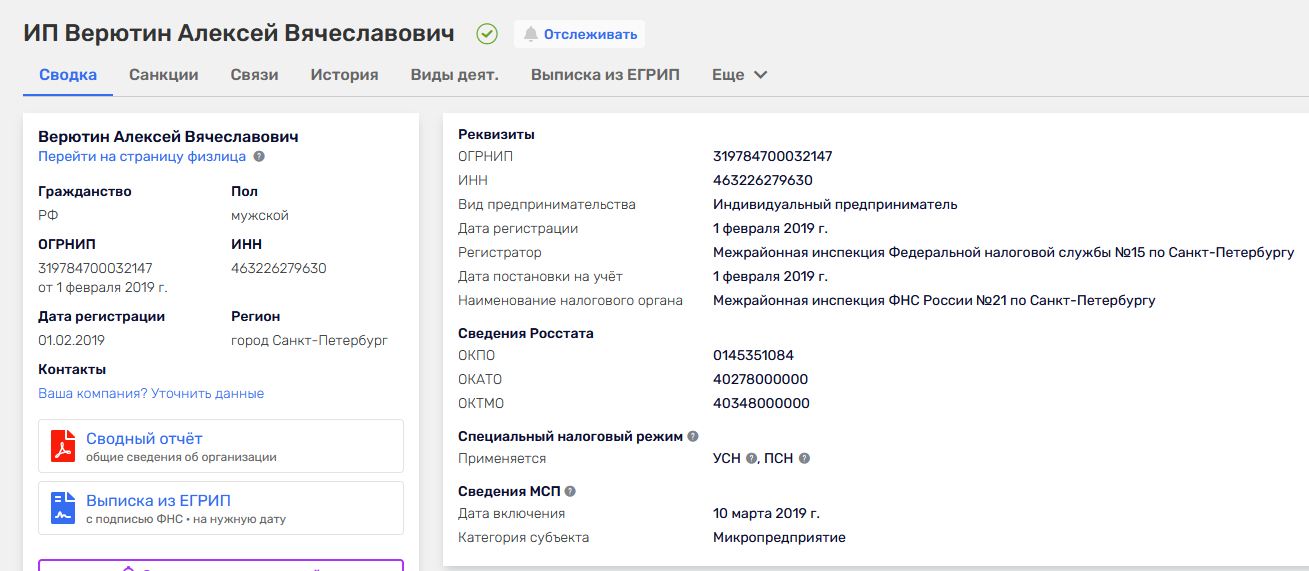This screenshot has height=571, width=1309.
Task: Click help icon next to Специальный налоговый режим
Action: pyautogui.click(x=693, y=437)
